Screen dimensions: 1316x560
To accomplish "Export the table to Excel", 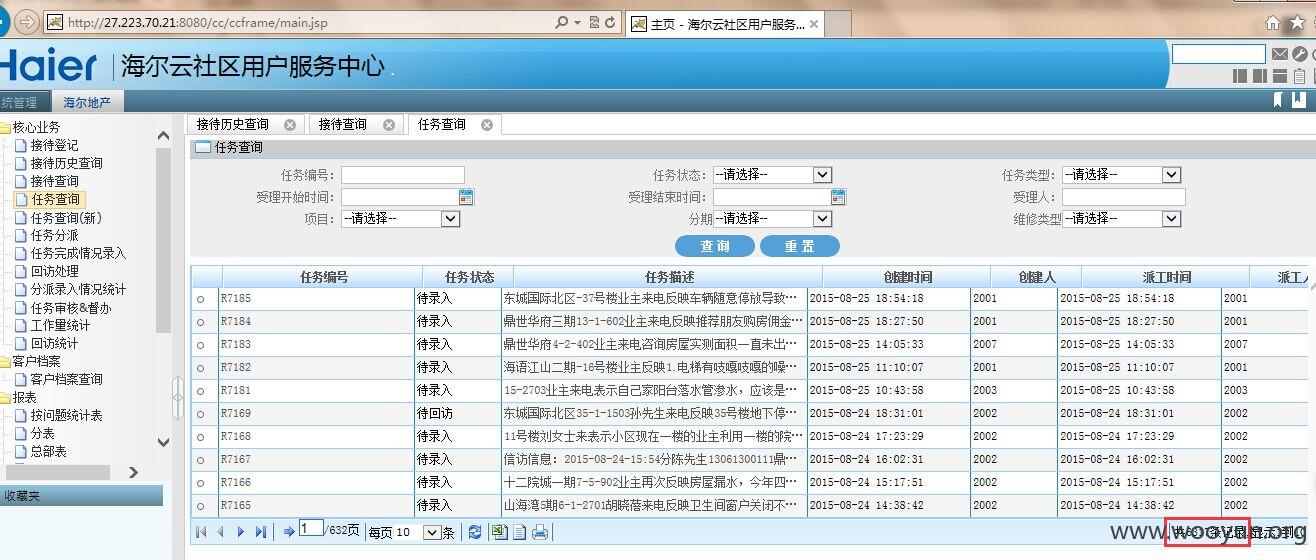I will tap(499, 532).
